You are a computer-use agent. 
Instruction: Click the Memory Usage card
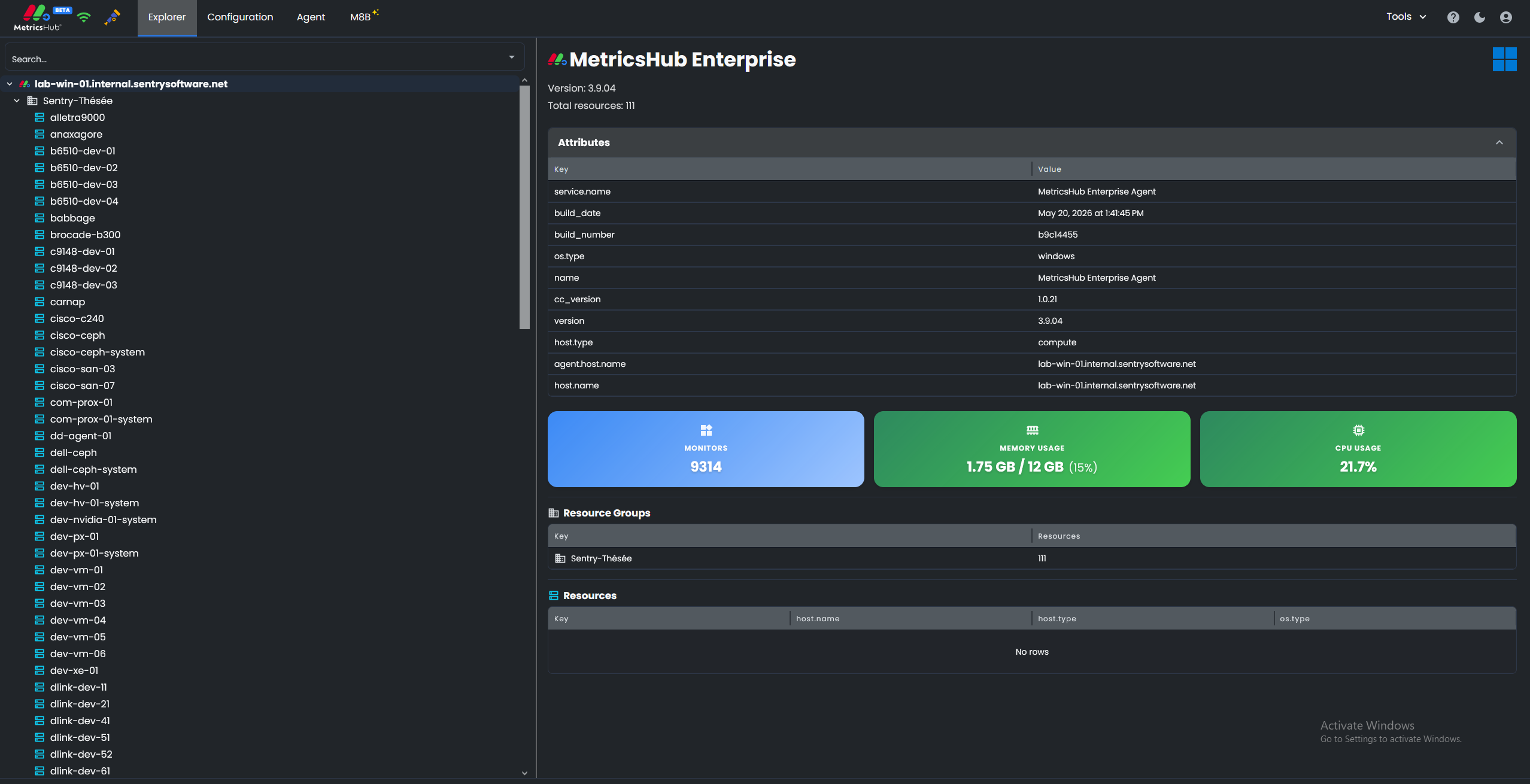pos(1032,449)
